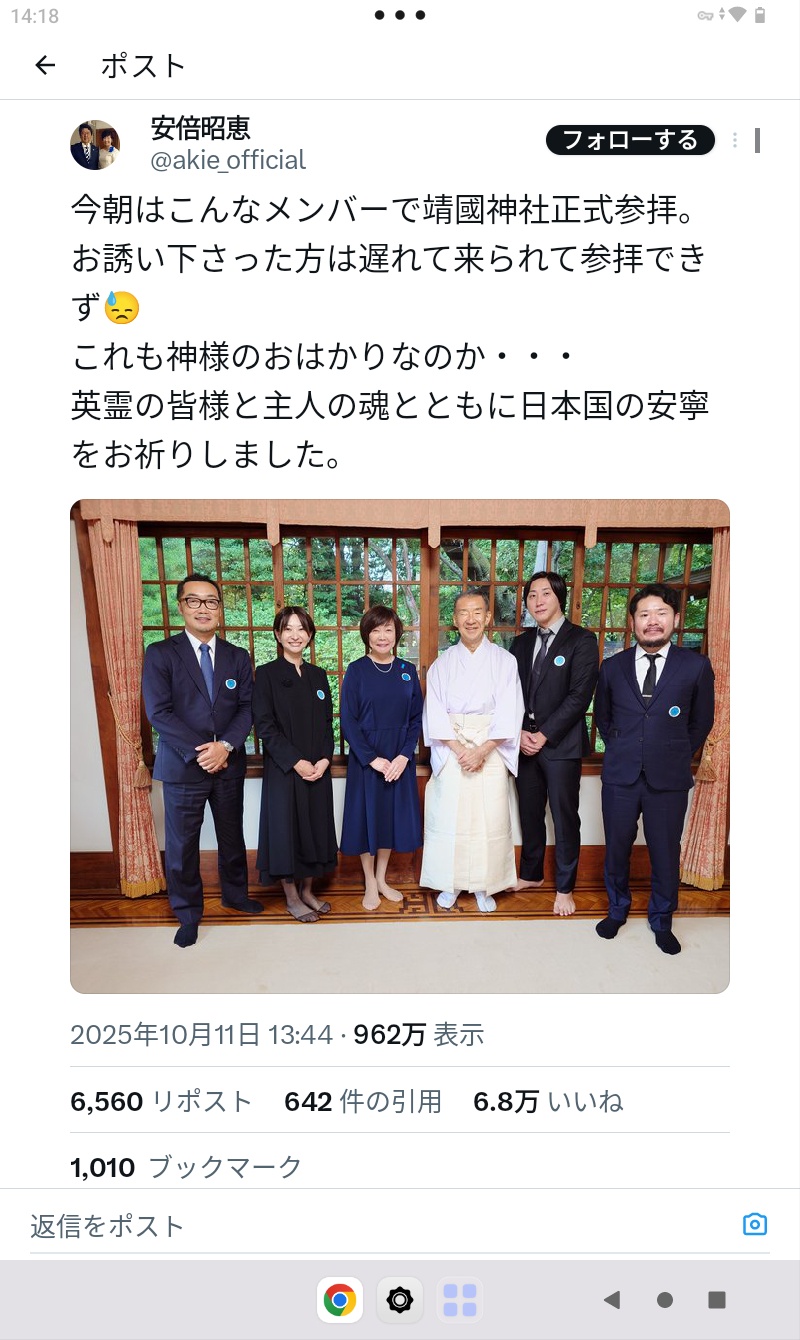View the 6,560 リポスト list
The height and width of the screenshot is (1340, 800).
pyautogui.click(x=161, y=1101)
